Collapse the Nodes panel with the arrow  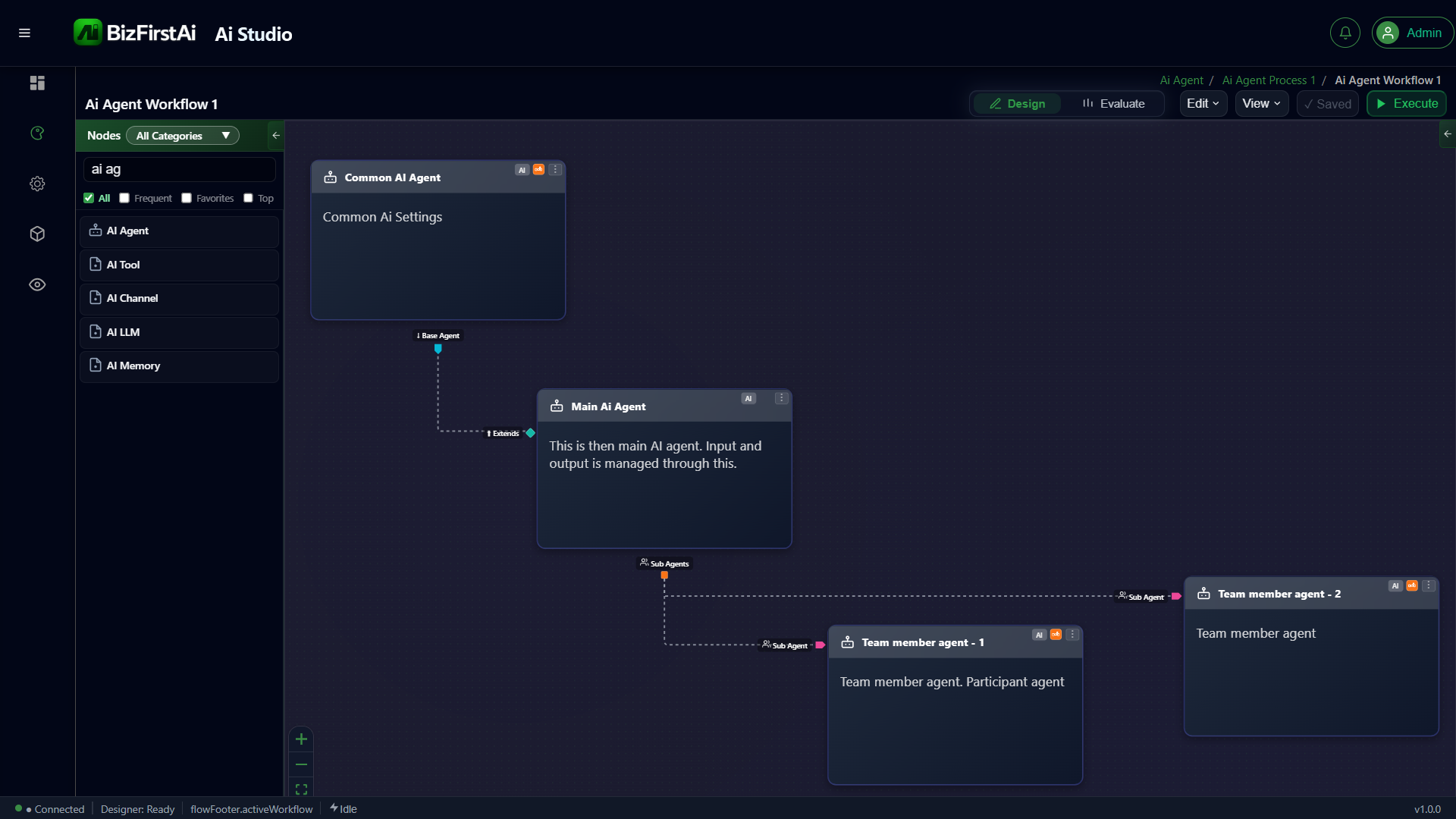pyautogui.click(x=276, y=135)
